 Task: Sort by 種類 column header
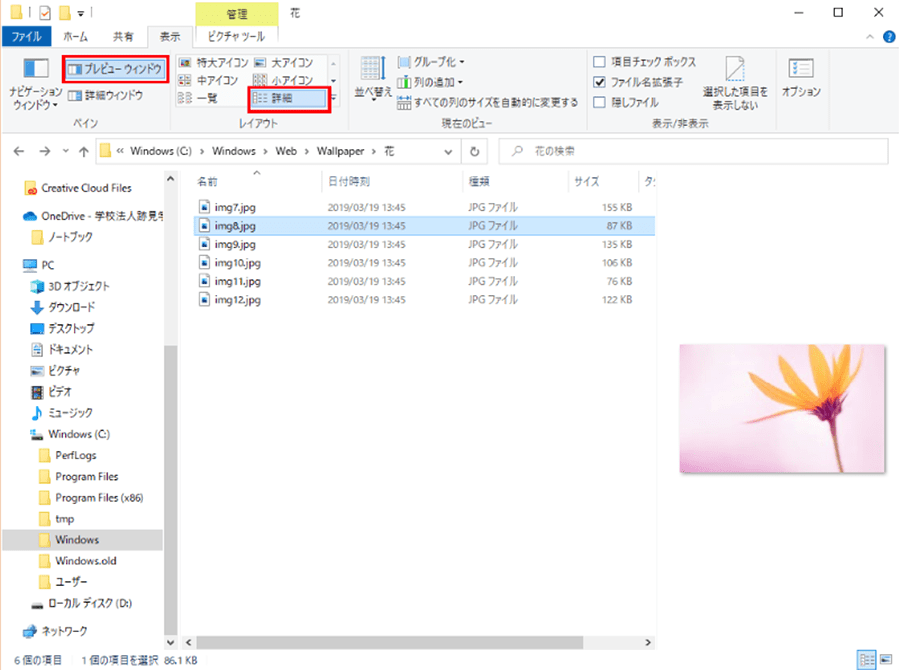click(x=515, y=181)
